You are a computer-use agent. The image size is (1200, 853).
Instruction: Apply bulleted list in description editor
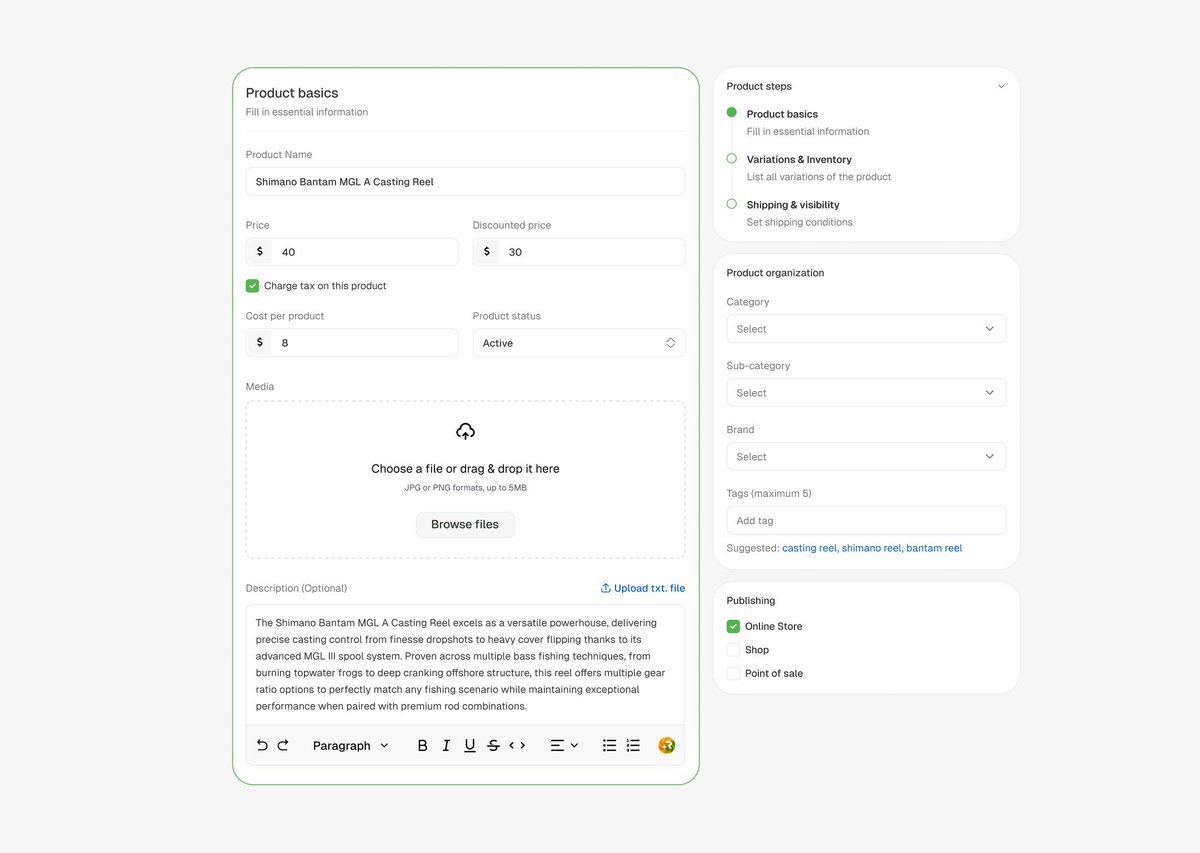pyautogui.click(x=609, y=745)
